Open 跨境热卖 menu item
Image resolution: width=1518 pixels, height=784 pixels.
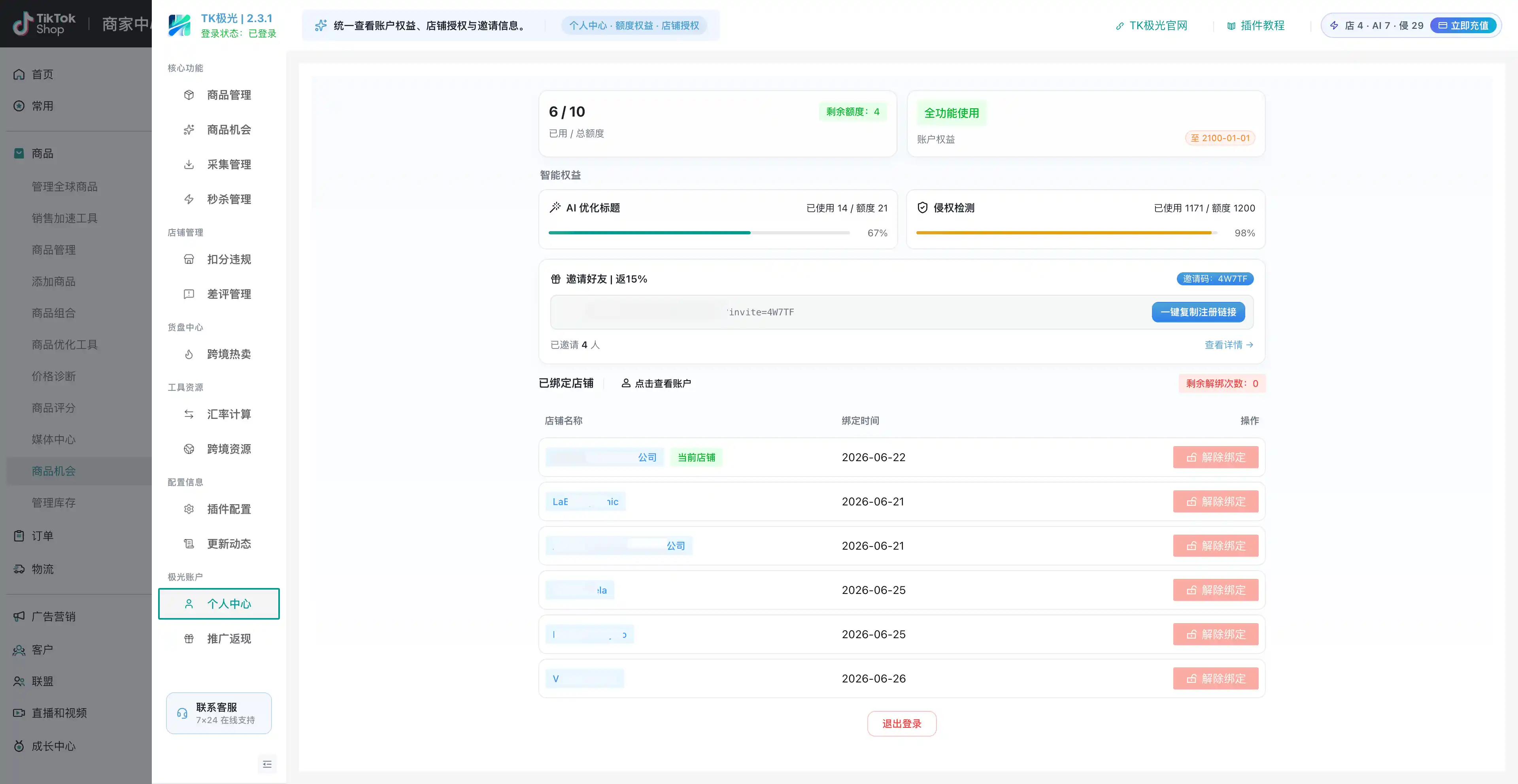click(219, 354)
